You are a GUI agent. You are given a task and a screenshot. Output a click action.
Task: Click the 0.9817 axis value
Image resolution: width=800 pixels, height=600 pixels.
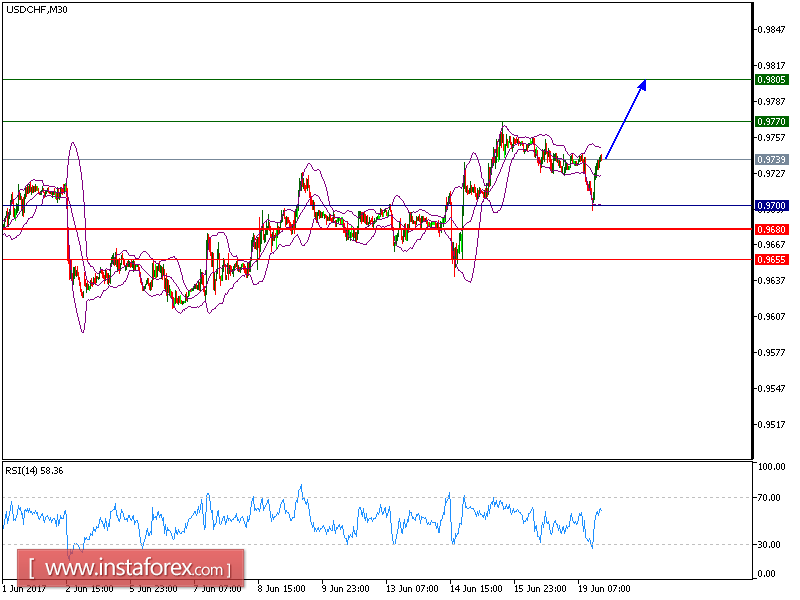(771, 65)
